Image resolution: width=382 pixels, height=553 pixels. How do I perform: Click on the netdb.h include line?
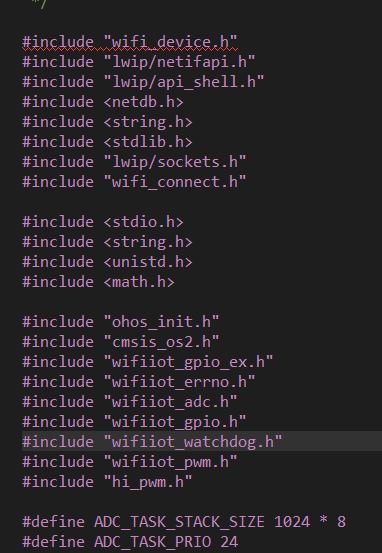click(103, 102)
